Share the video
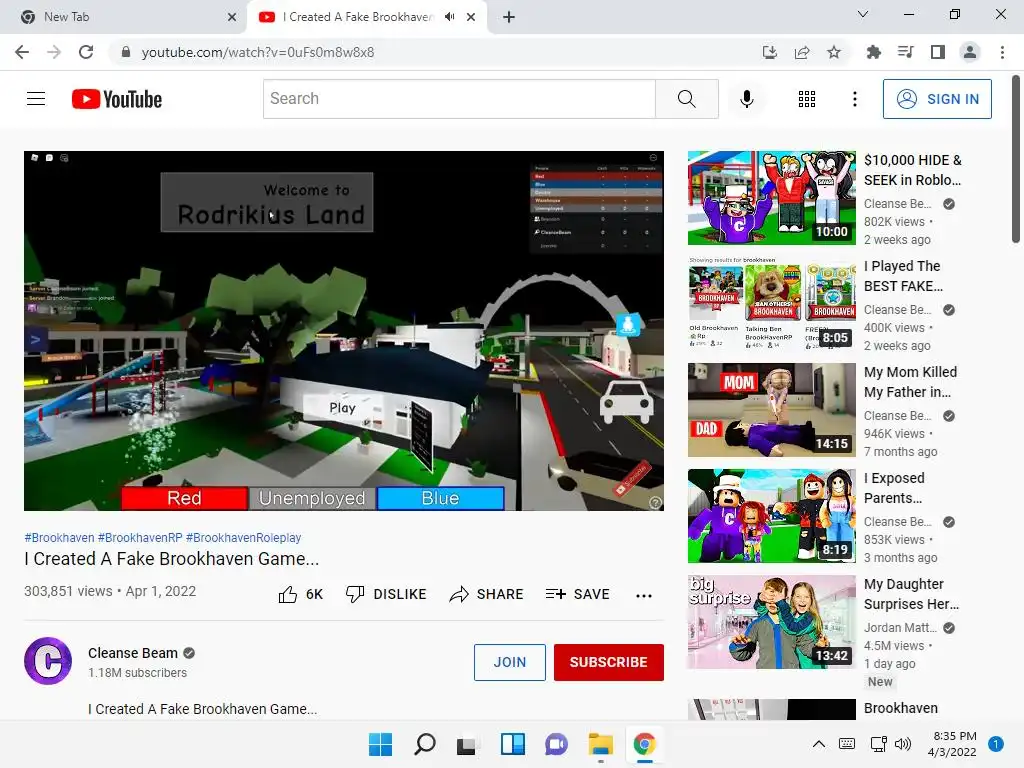Image resolution: width=1024 pixels, height=768 pixels. pyautogui.click(x=487, y=594)
